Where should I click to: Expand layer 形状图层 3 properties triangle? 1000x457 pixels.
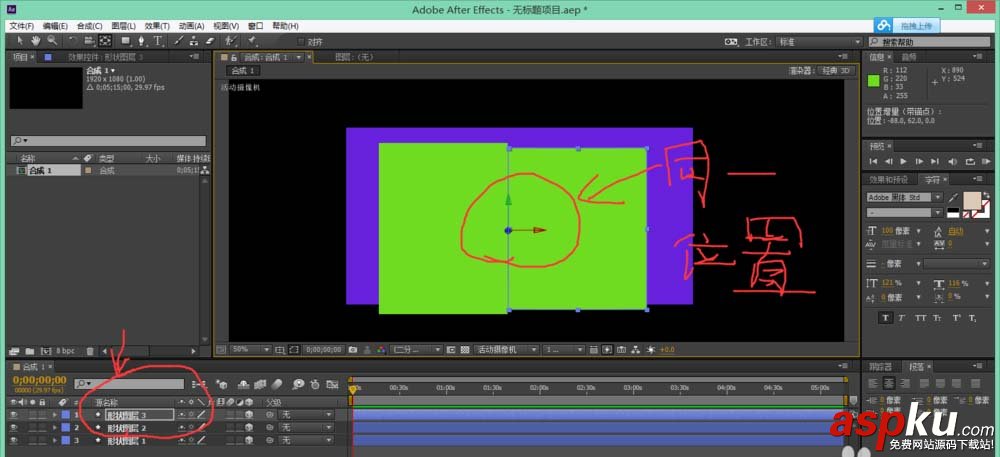[x=55, y=414]
